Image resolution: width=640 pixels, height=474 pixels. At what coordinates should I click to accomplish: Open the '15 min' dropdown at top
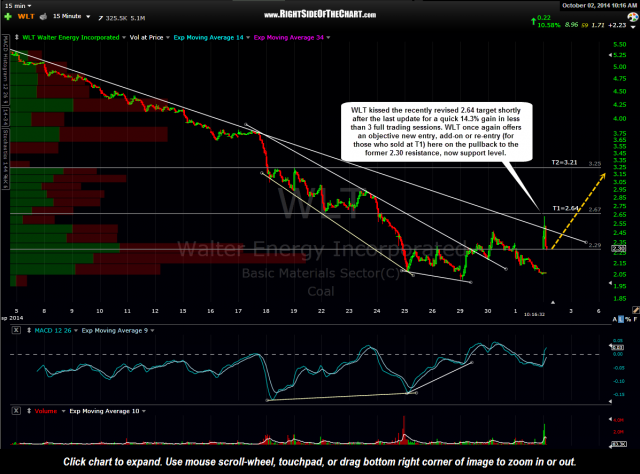click(x=18, y=6)
